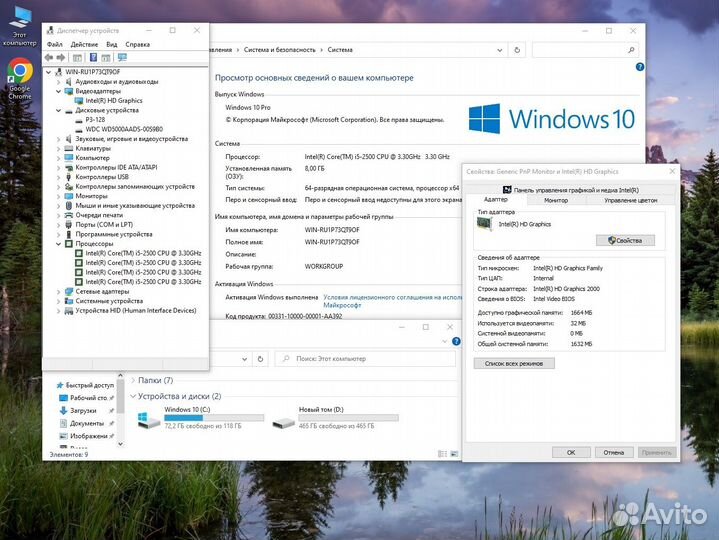Screen dimensions: 719x540
Task: Open Панель управления графикой и медиа Intel(R) tab
Action: point(570,190)
